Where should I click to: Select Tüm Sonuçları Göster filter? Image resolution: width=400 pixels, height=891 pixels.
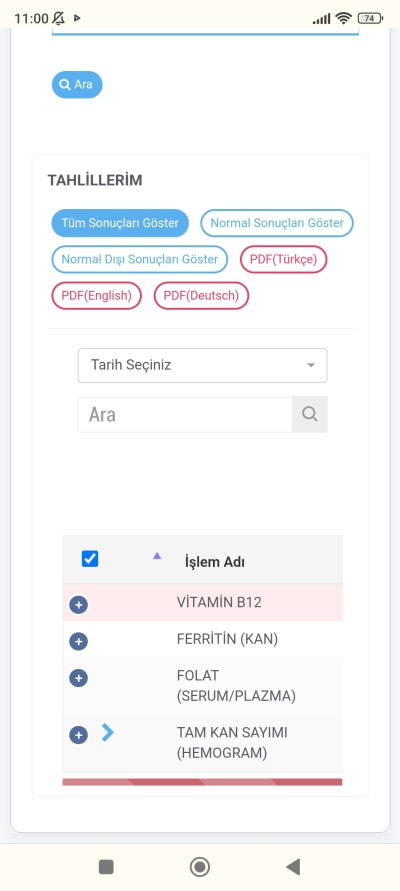point(120,223)
